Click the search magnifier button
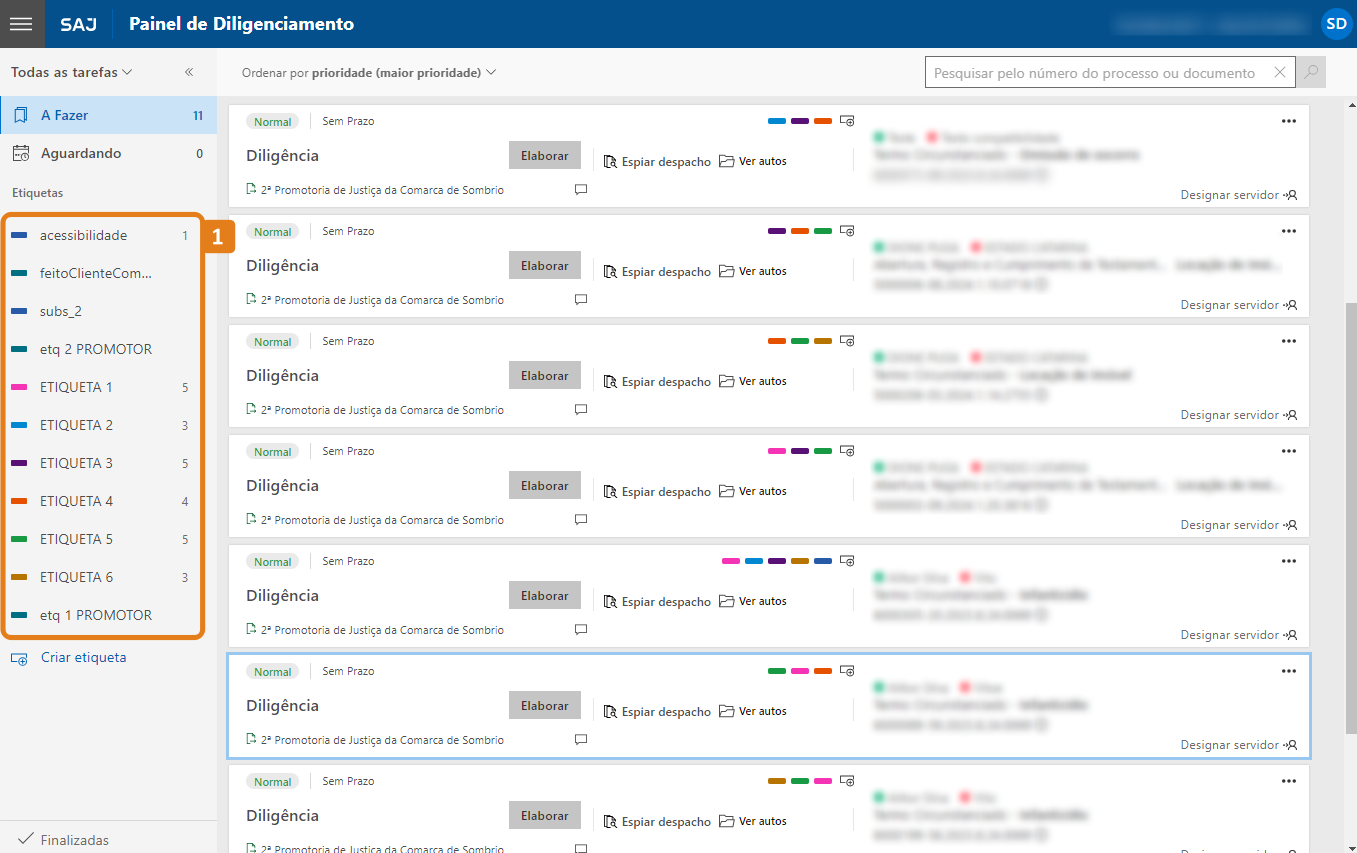Viewport: 1357px width, 853px height. (1310, 73)
